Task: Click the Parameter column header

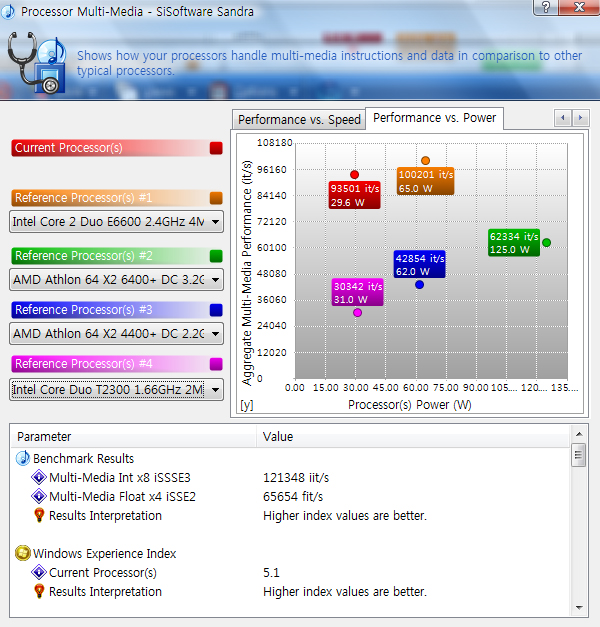Action: click(133, 437)
